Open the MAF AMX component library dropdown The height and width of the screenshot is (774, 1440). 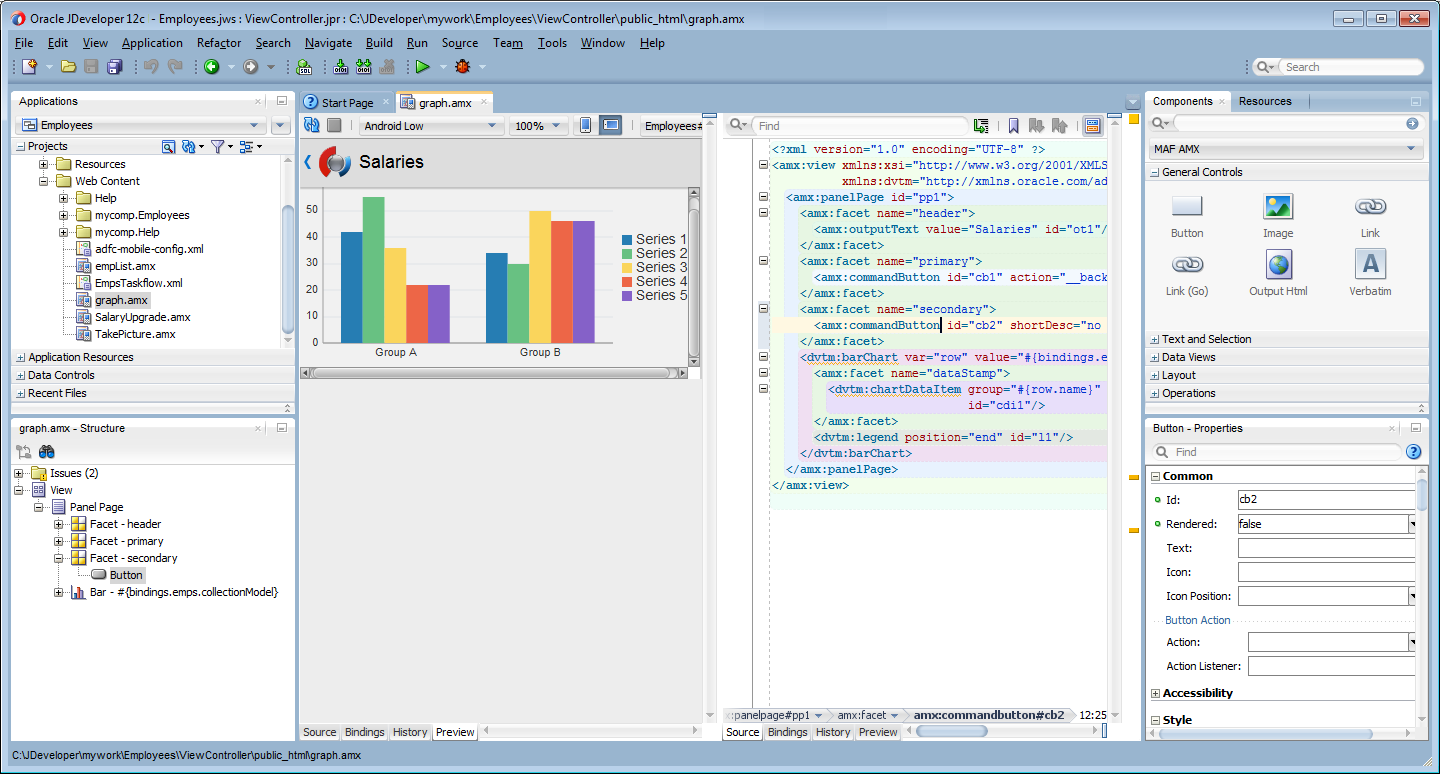click(x=1286, y=149)
